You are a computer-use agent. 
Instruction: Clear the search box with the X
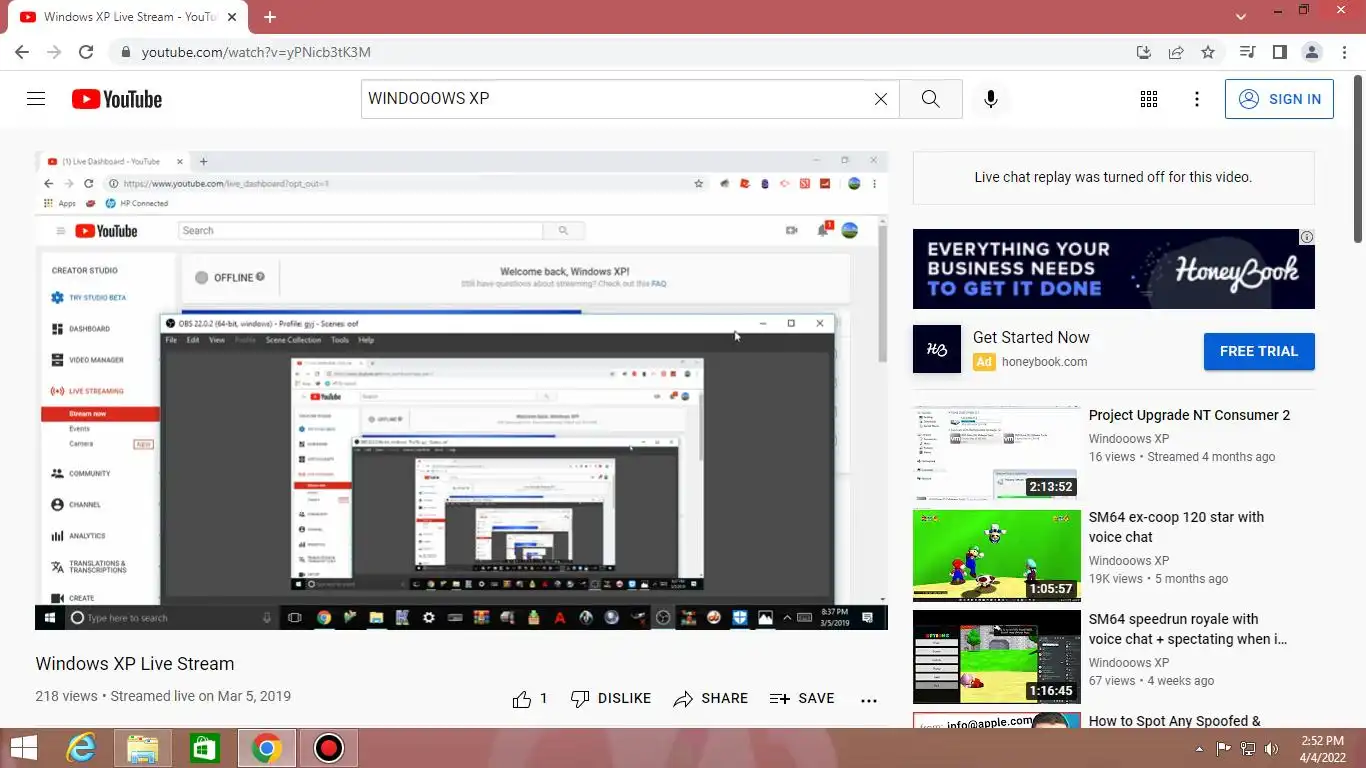pyautogui.click(x=881, y=99)
